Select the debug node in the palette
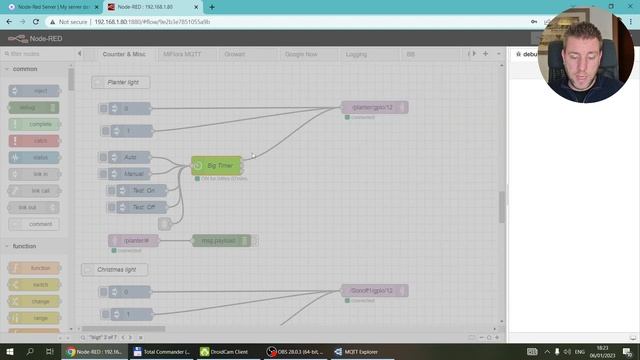The width and height of the screenshot is (640, 360). pyautogui.click(x=34, y=107)
